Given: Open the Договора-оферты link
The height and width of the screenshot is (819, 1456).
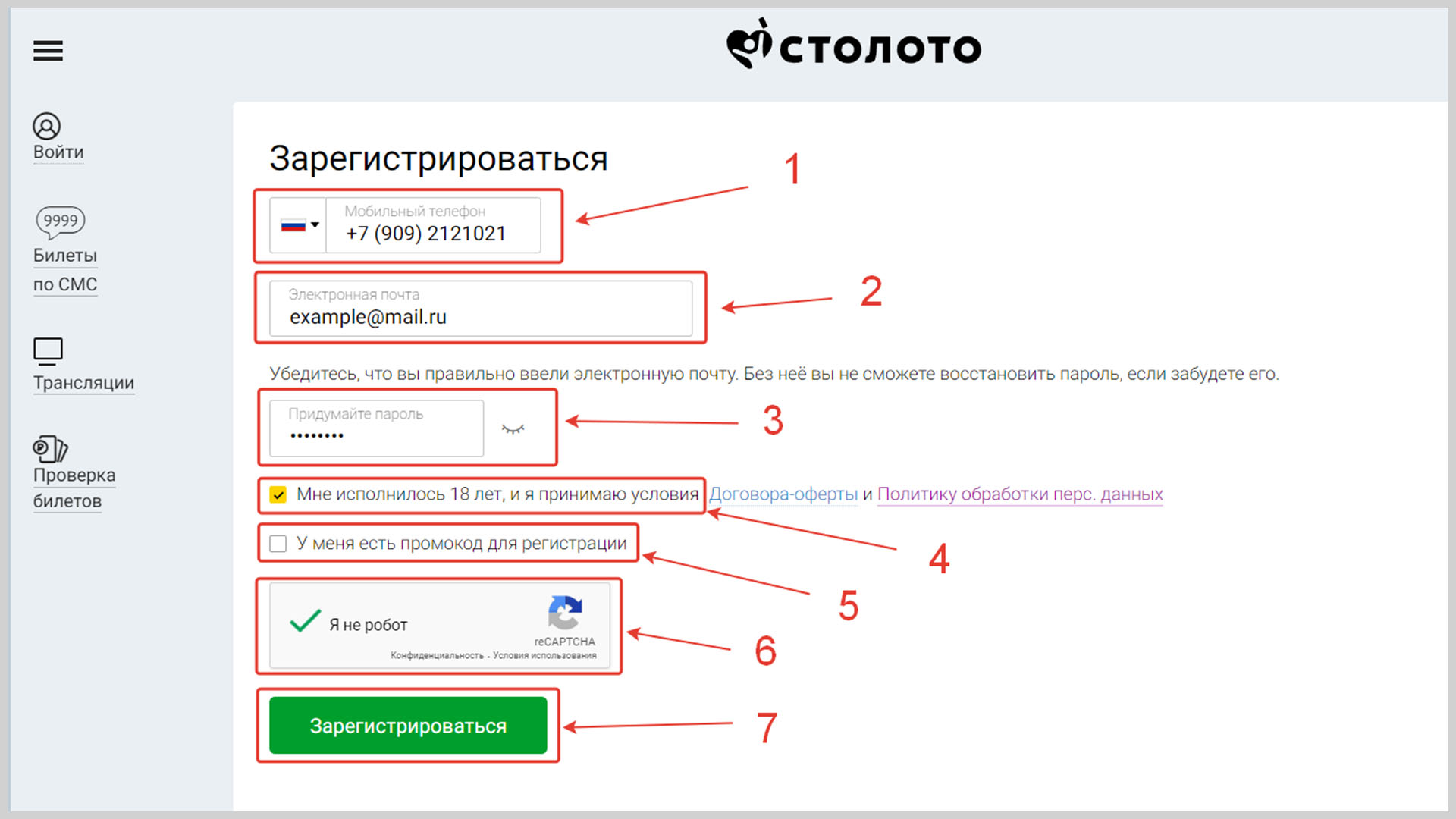Looking at the screenshot, I should [x=783, y=494].
